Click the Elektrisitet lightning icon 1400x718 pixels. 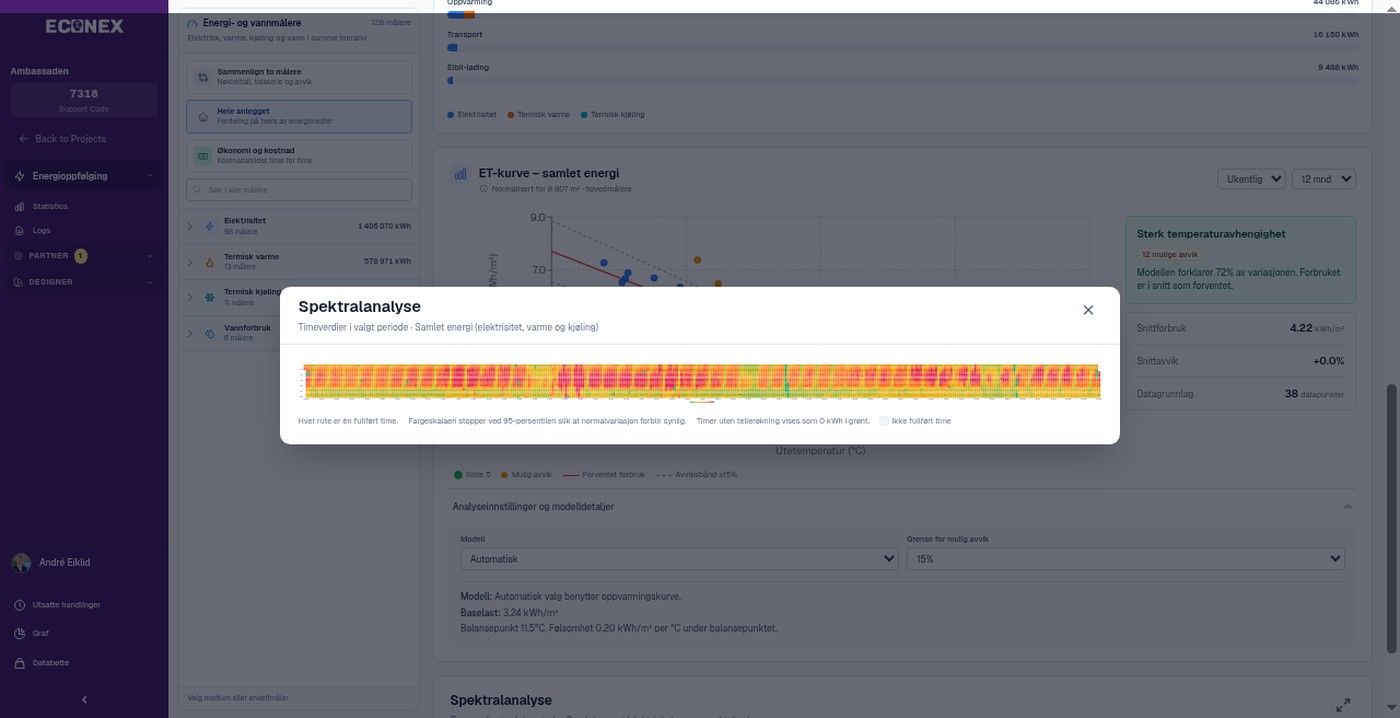209,226
